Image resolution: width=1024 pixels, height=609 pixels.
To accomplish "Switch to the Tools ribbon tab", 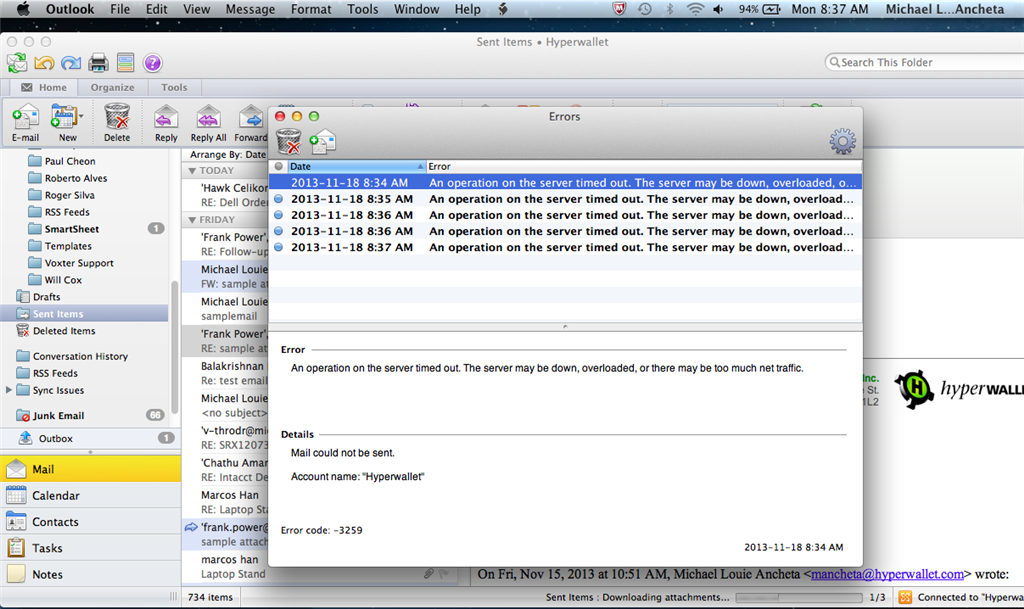I will (174, 87).
